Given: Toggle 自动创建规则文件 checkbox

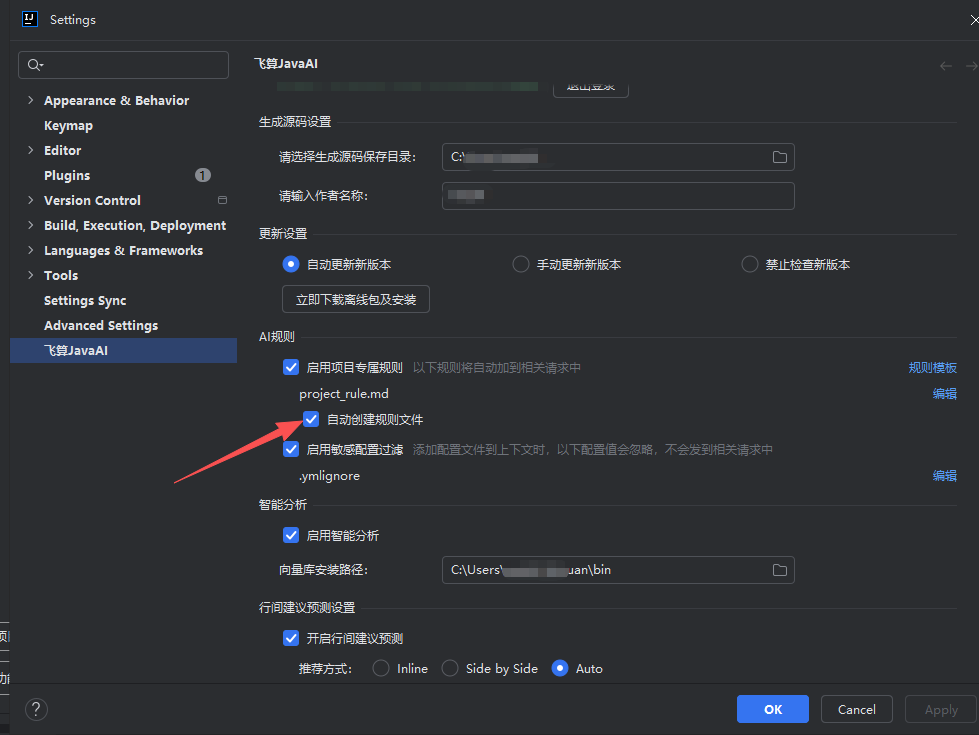Looking at the screenshot, I should pos(311,419).
